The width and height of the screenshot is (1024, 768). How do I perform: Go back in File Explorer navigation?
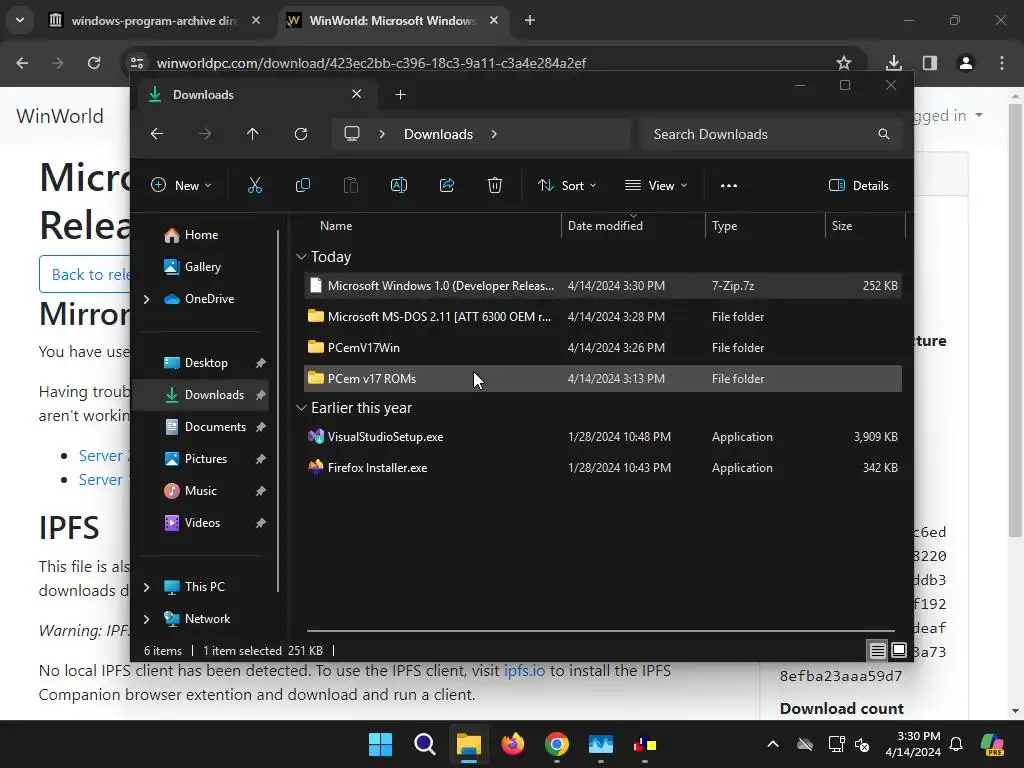coord(157,134)
